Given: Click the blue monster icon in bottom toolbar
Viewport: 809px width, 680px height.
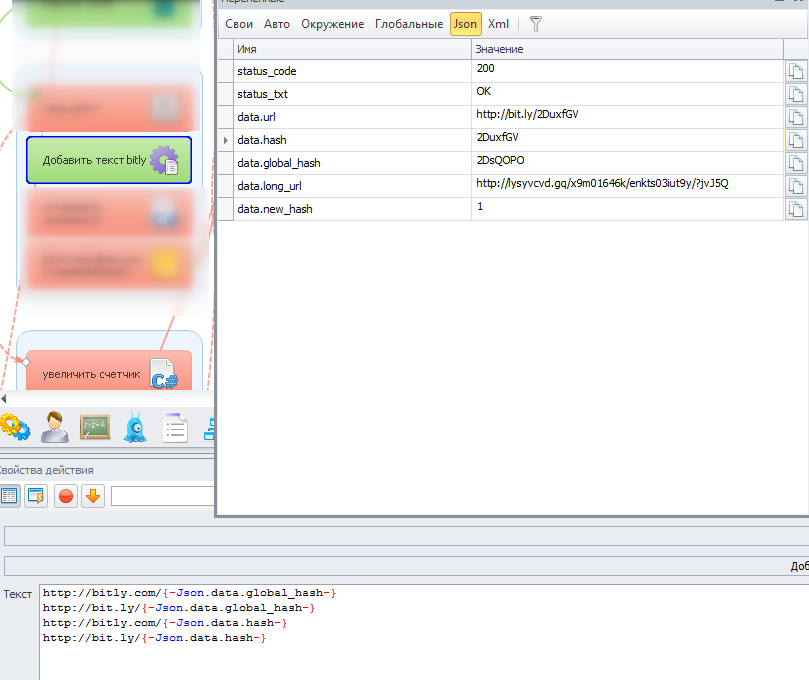Looking at the screenshot, I should click(135, 427).
